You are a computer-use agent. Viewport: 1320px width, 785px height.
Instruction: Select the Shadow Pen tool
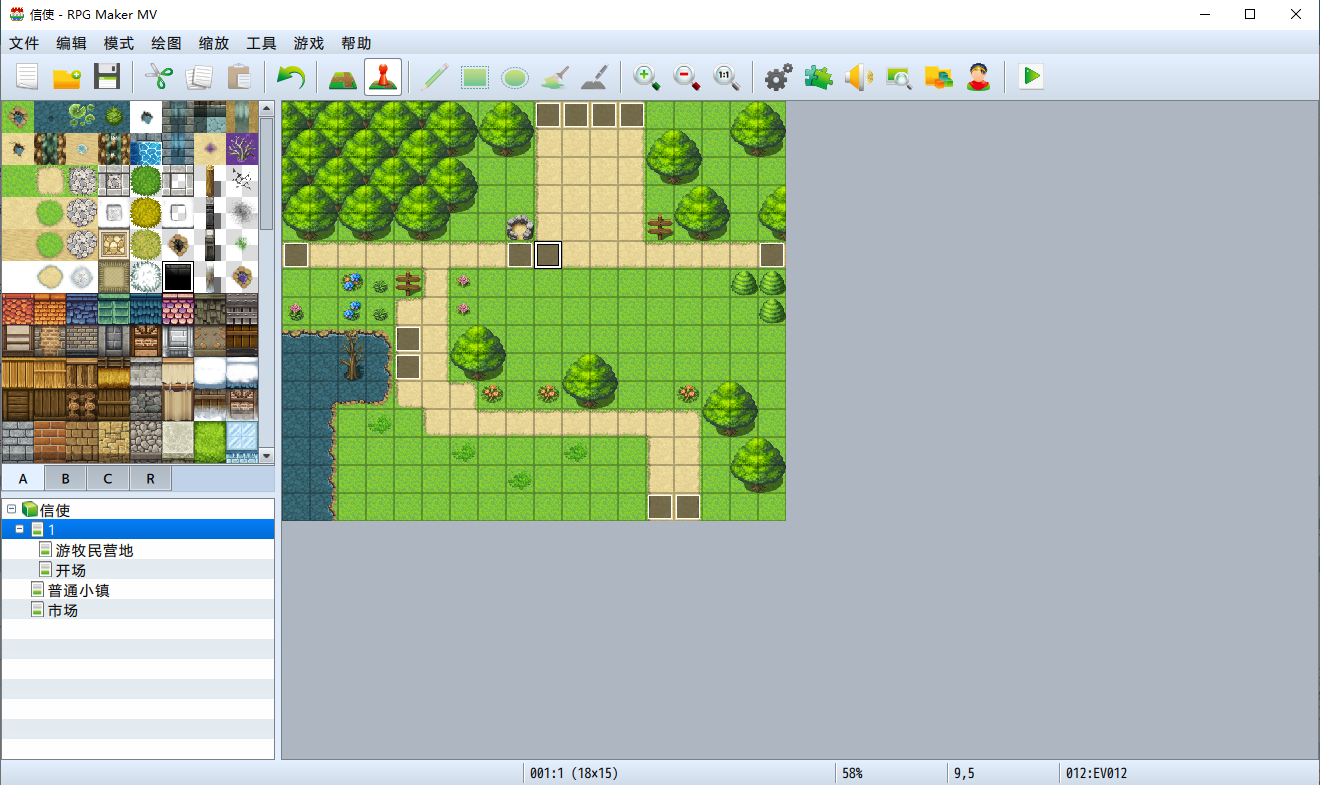pos(595,77)
